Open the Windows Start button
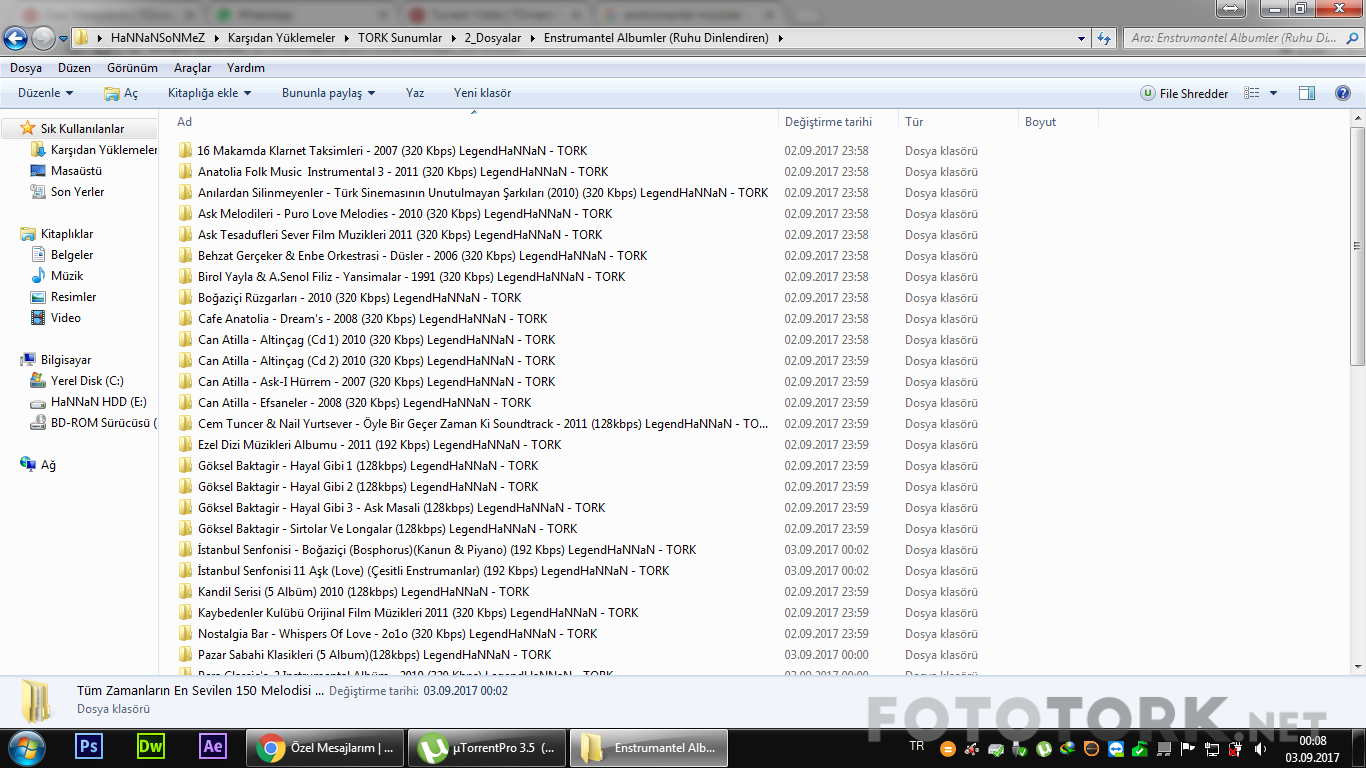This screenshot has width=1366, height=768. click(27, 747)
